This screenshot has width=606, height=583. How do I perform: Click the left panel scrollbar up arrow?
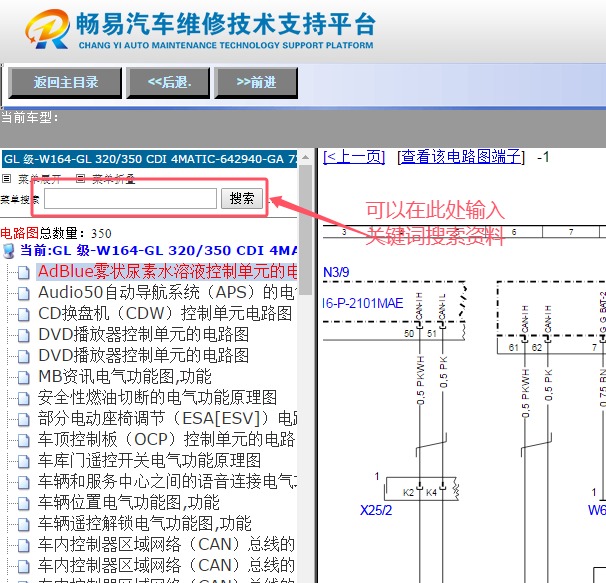click(x=305, y=157)
